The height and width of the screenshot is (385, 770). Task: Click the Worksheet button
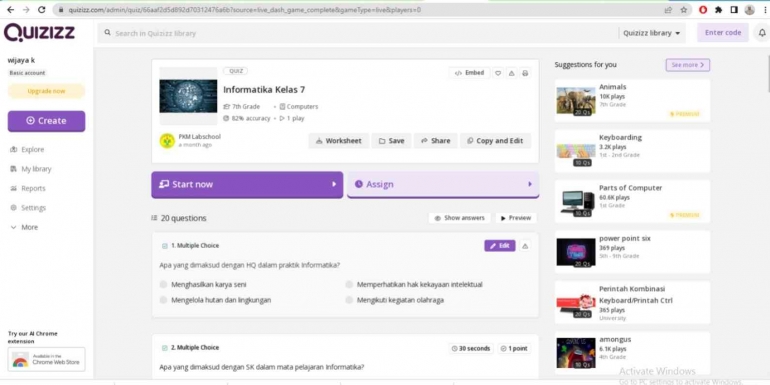pyautogui.click(x=339, y=141)
